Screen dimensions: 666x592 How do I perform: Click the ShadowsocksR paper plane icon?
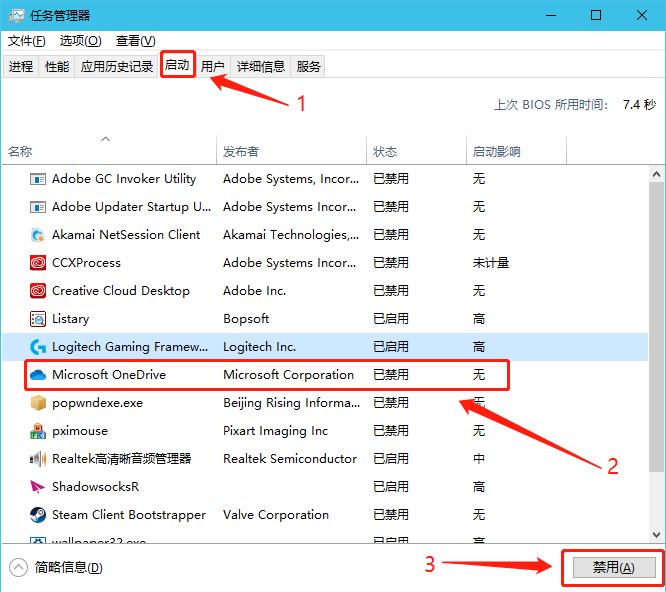[x=38, y=487]
